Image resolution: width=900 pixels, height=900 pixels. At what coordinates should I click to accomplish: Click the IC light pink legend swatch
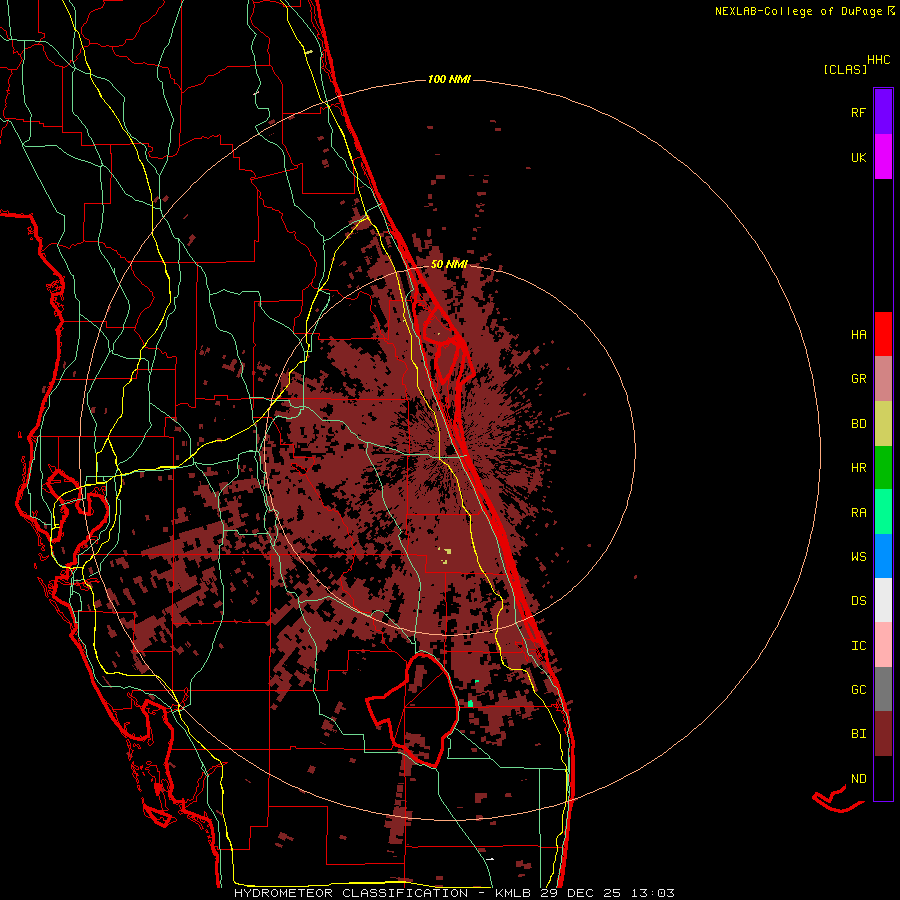tap(883, 645)
